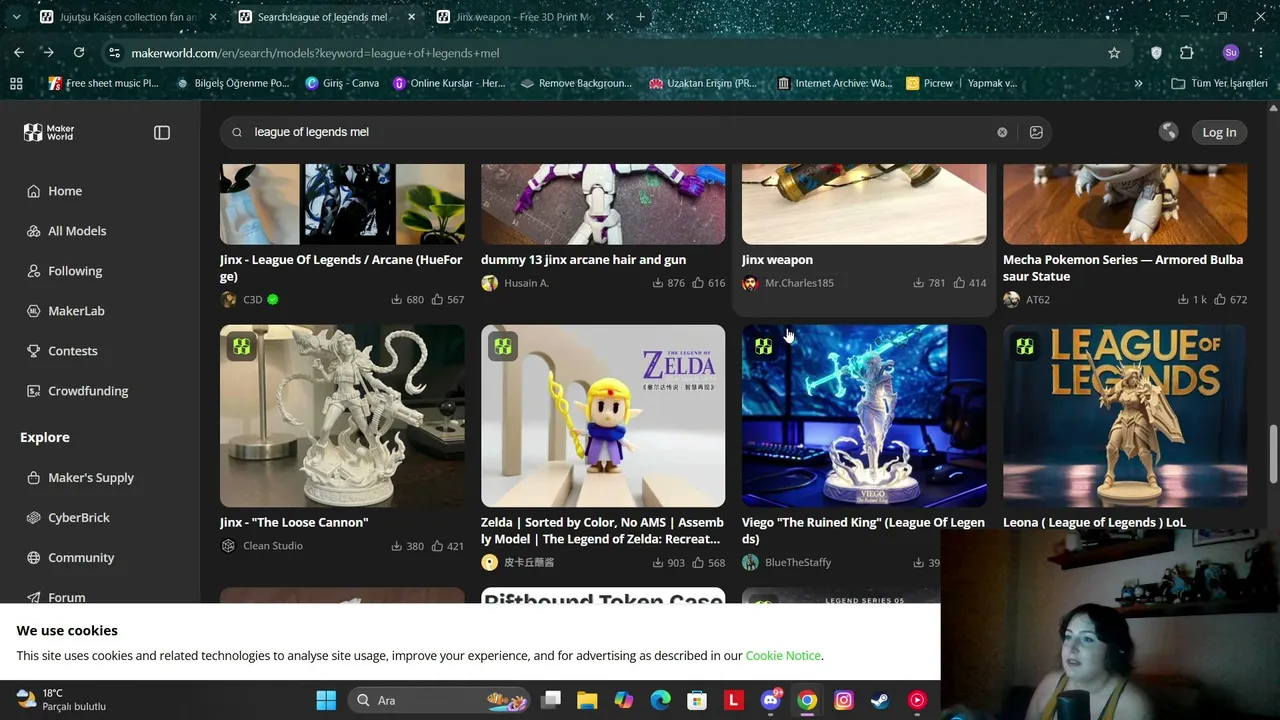
Task: Open Mecha Pokemon Series Armored Bulbasaur title
Action: click(1123, 268)
